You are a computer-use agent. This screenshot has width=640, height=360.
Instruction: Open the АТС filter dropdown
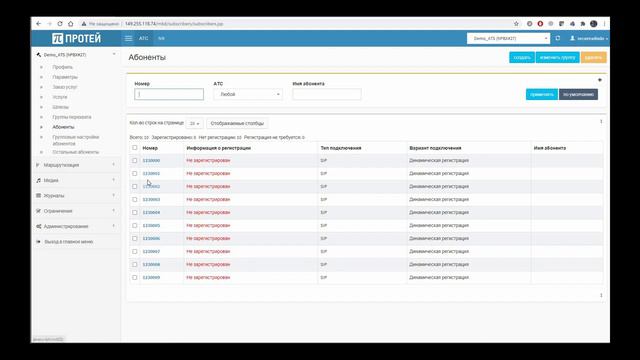tap(248, 94)
